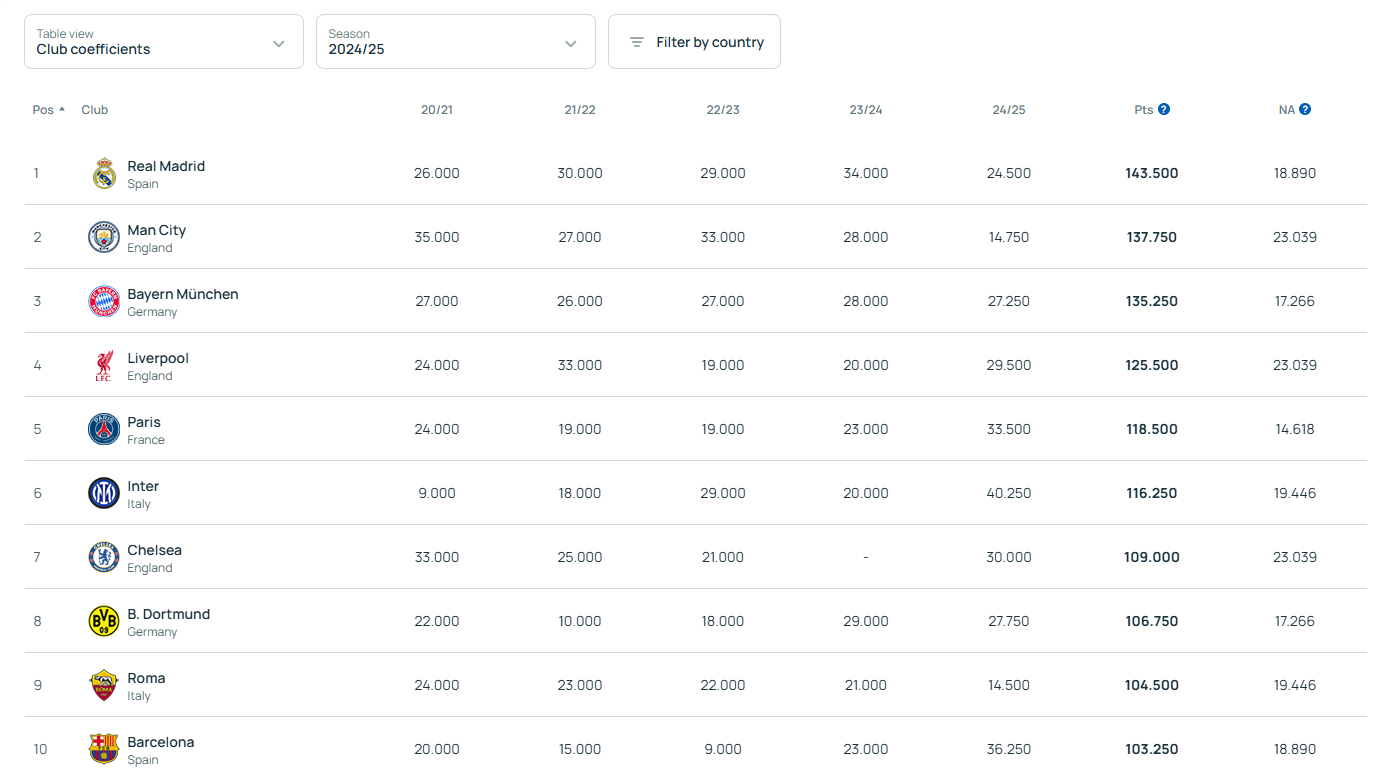Click the Real Madrid club crest
1380x784 pixels.
pyautogui.click(x=104, y=173)
